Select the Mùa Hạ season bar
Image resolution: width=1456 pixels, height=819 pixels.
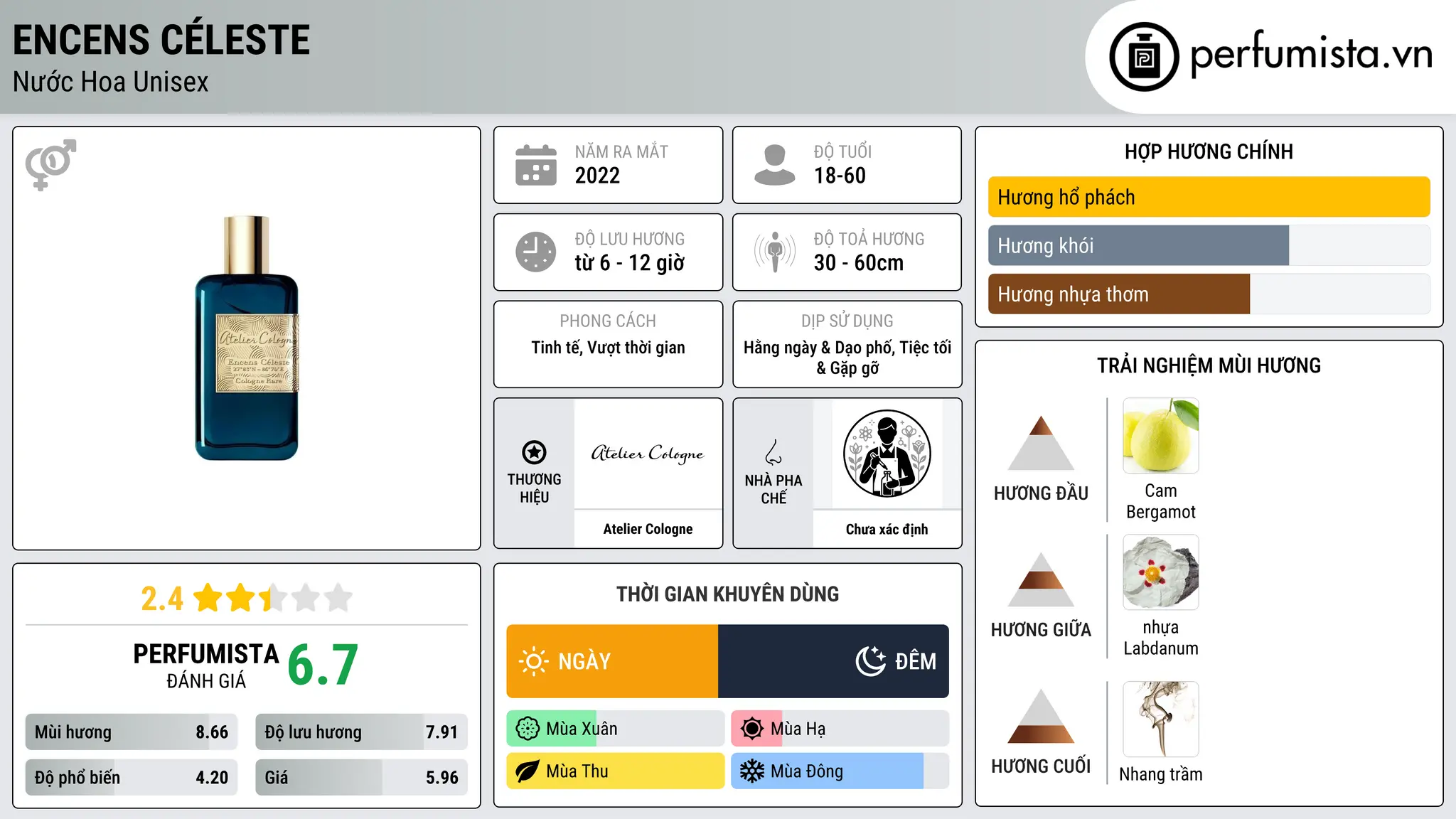[x=840, y=729]
